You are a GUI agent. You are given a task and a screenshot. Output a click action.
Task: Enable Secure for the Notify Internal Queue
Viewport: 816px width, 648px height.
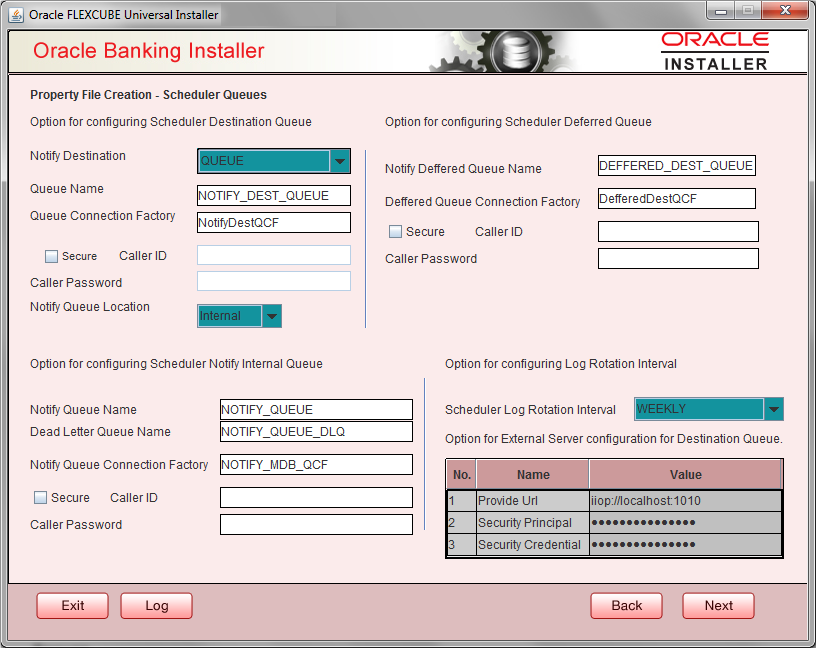pyautogui.click(x=39, y=497)
